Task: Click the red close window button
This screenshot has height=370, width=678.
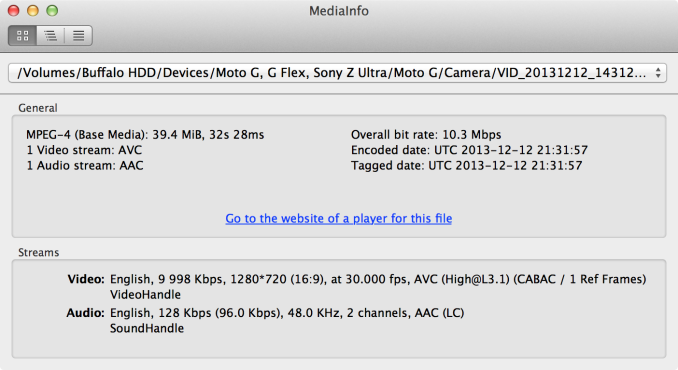Action: [14, 10]
